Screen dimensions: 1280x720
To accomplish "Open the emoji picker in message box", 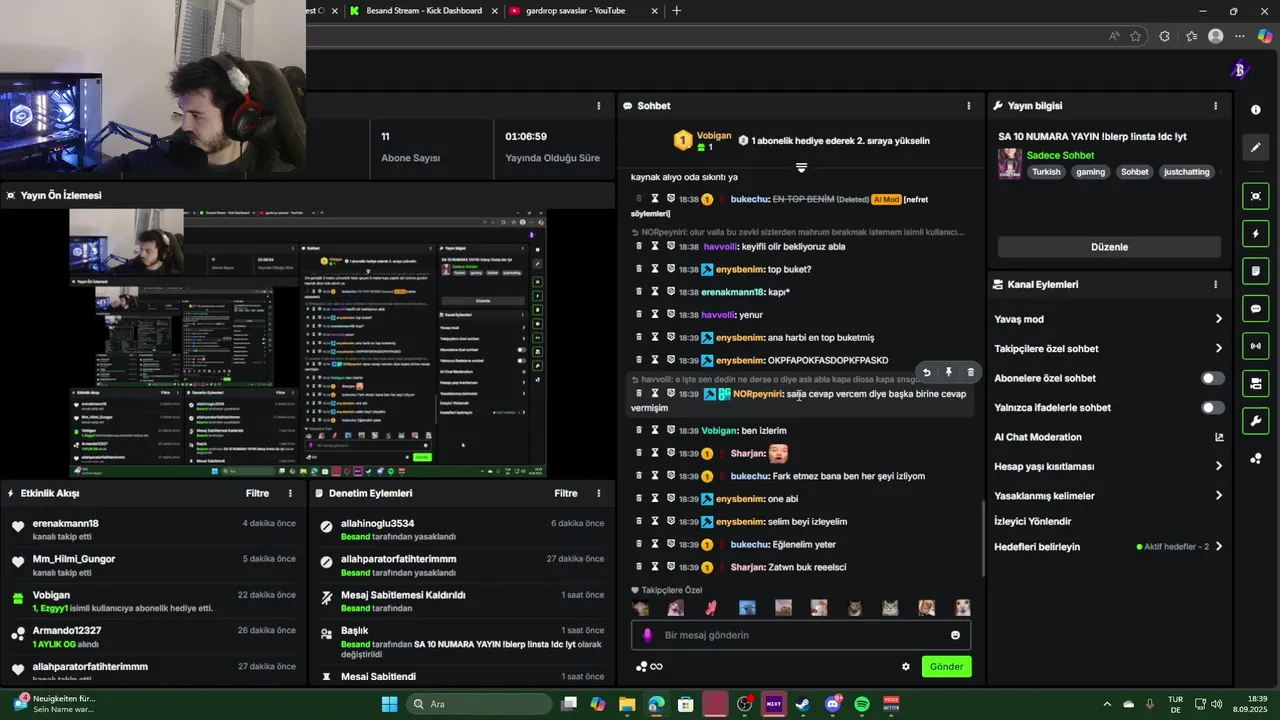I will click(955, 635).
